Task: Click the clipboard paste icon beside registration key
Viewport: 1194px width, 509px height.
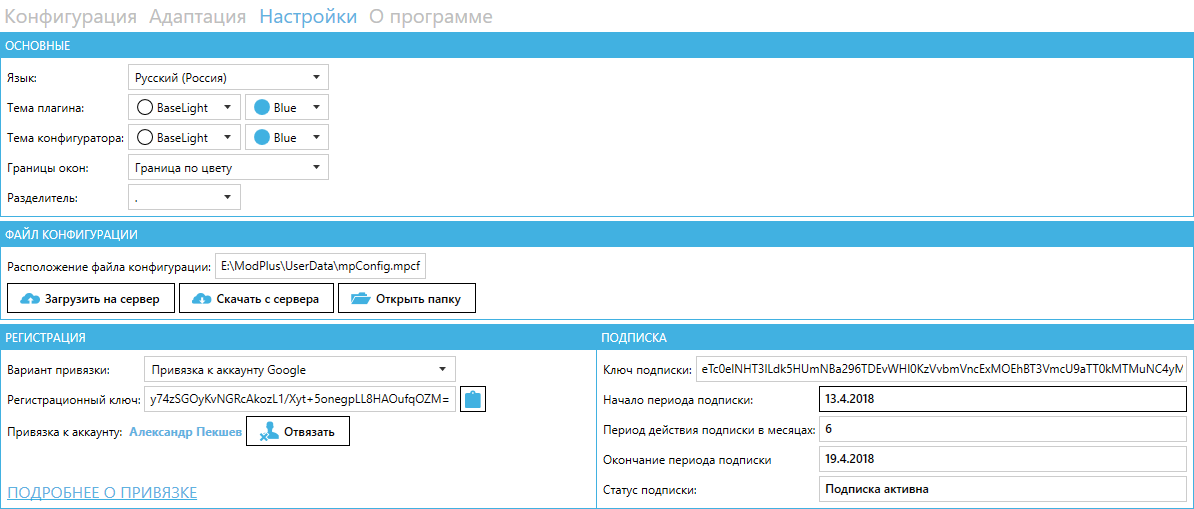Action: point(473,399)
